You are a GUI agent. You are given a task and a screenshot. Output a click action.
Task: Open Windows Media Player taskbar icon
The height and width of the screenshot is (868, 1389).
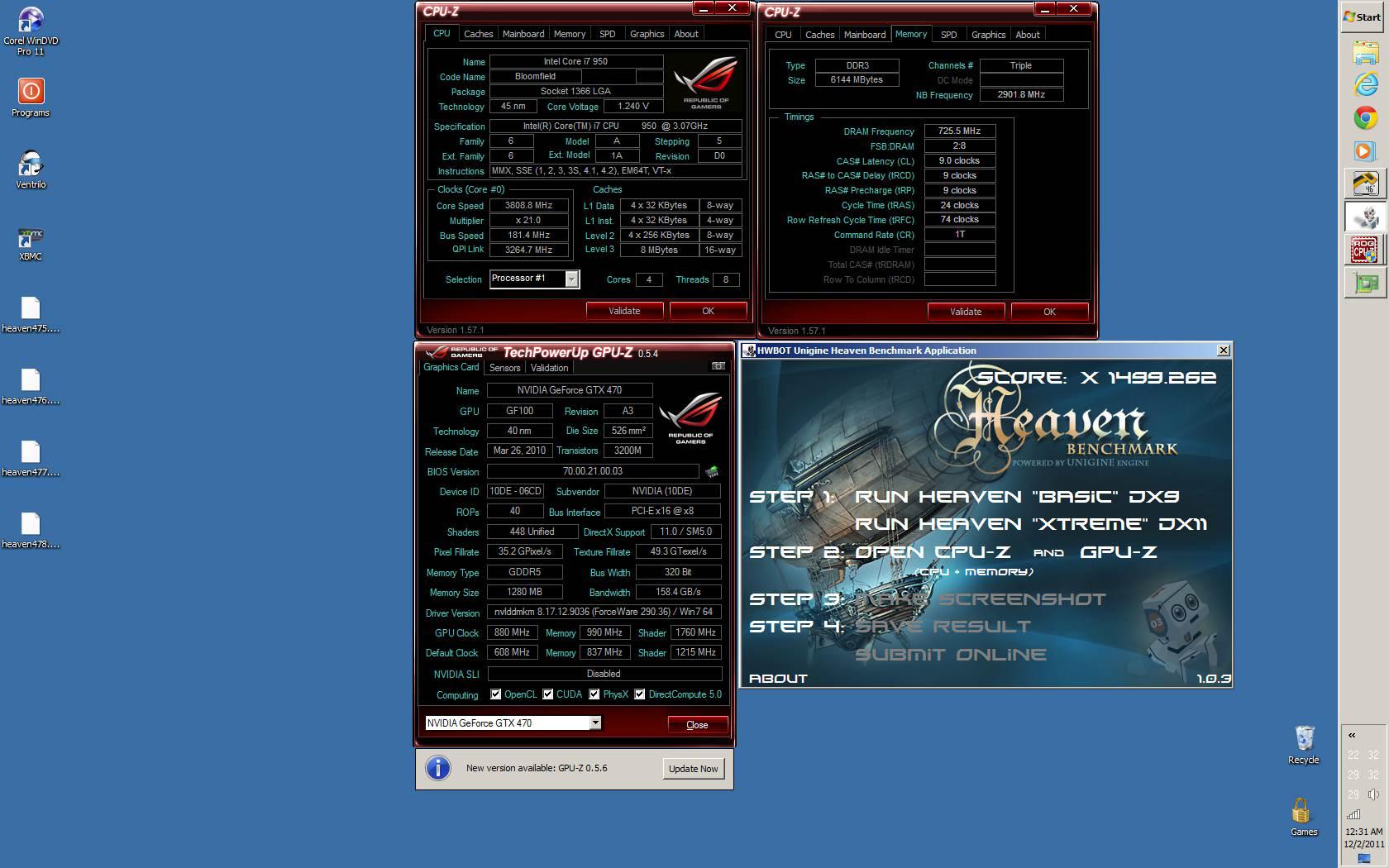pos(1365,150)
